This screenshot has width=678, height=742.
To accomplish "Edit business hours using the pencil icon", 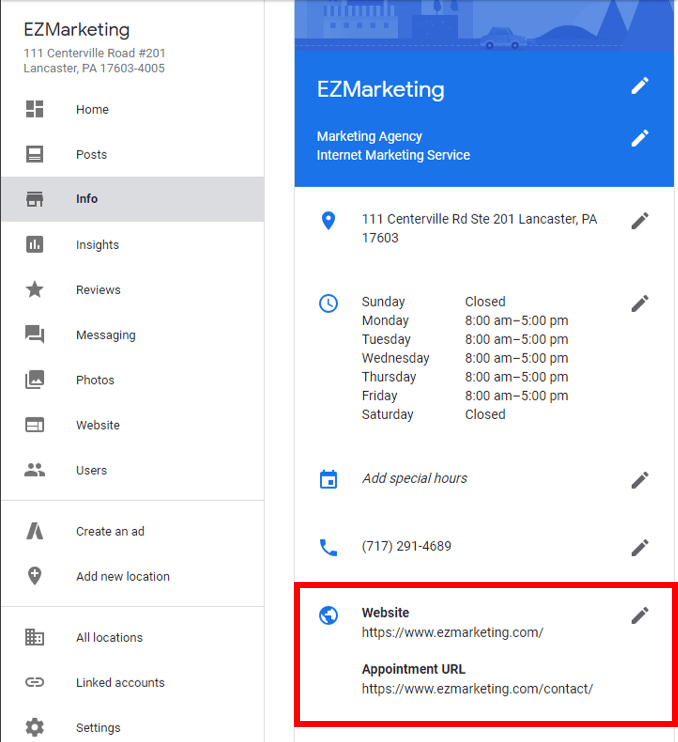I will (640, 303).
